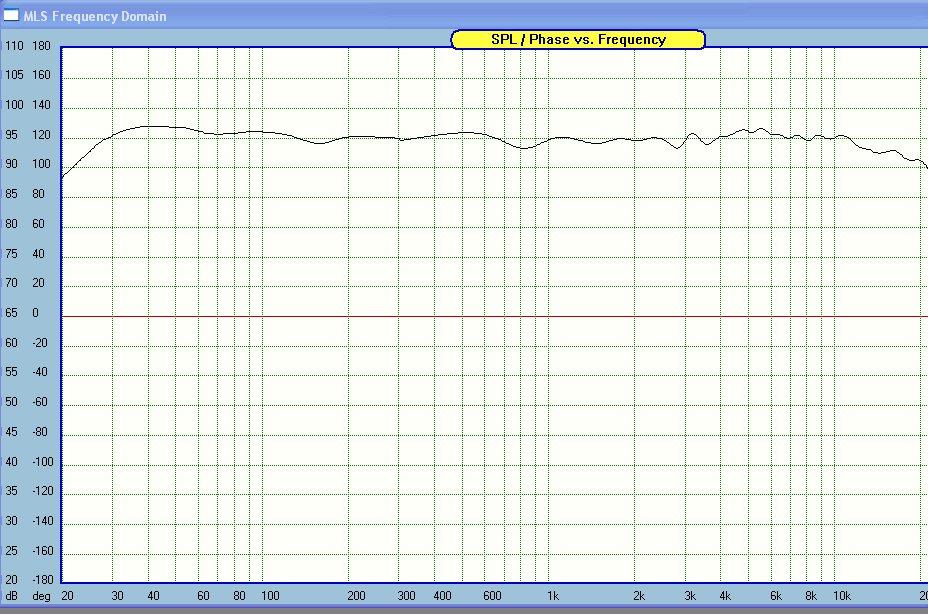
Task: Select the -180 degree phase scale label
Action: [x=43, y=579]
